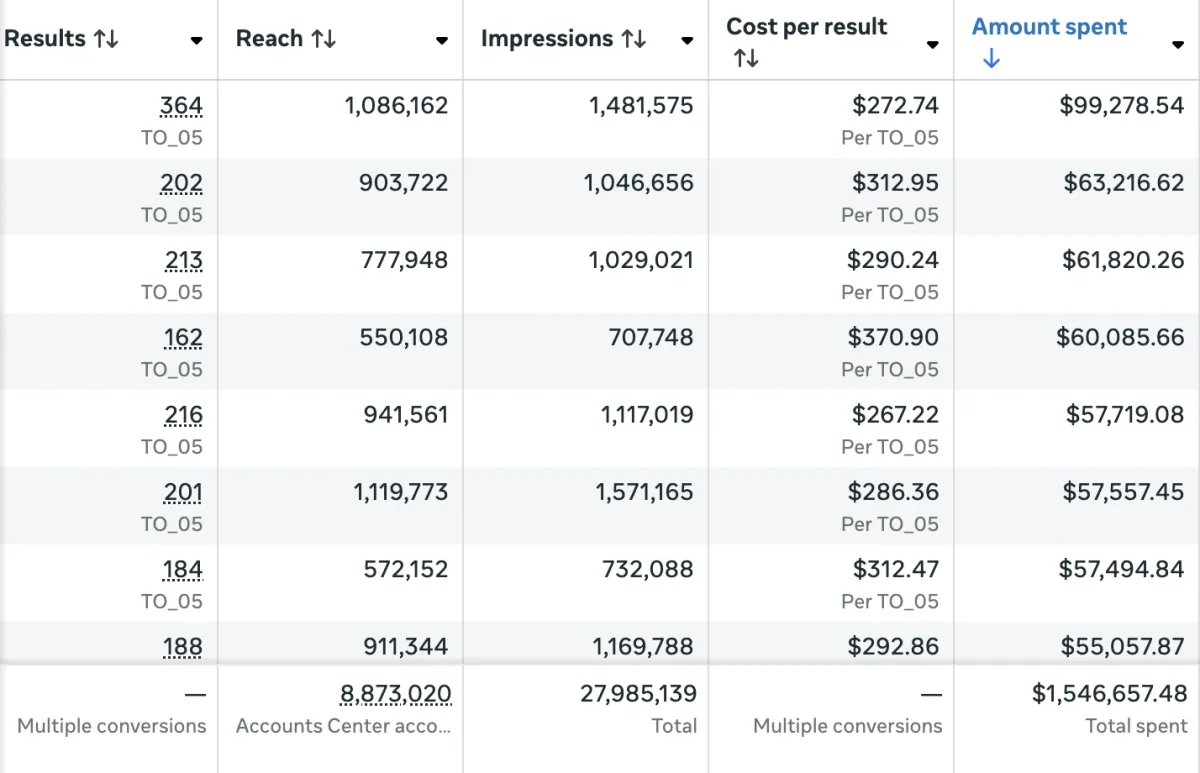The height and width of the screenshot is (773, 1200).
Task: Open the 364 results link
Action: [181, 106]
